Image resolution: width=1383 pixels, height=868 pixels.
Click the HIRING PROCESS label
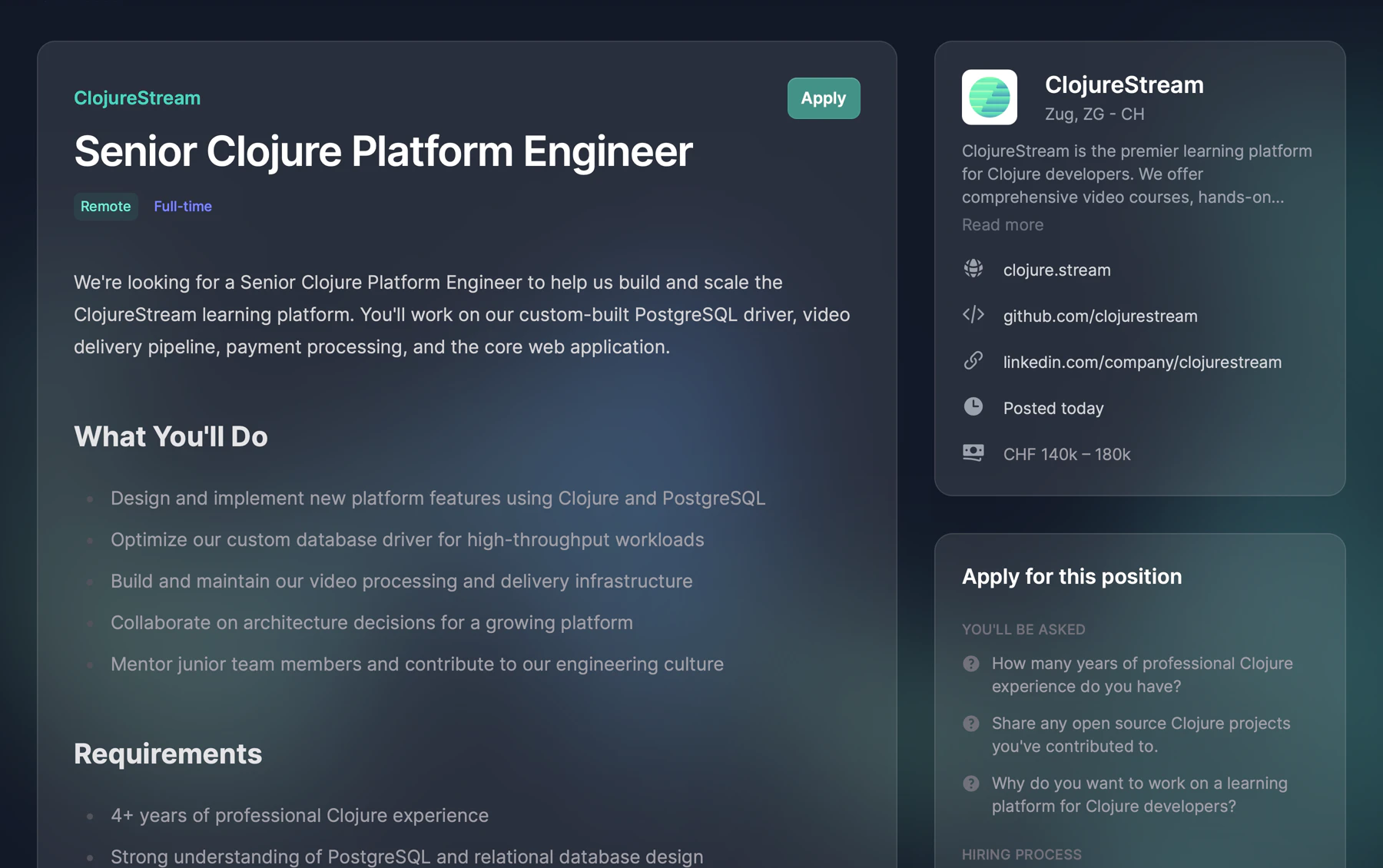(x=1021, y=855)
